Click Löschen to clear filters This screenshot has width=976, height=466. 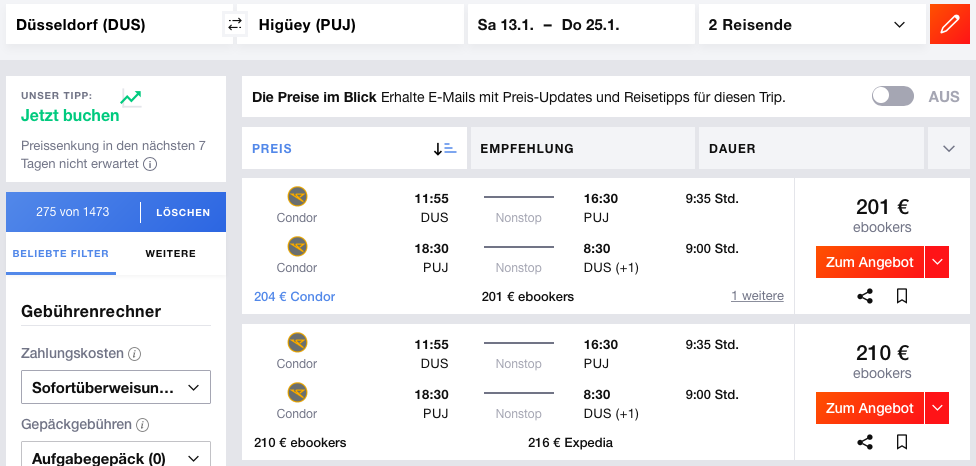183,212
